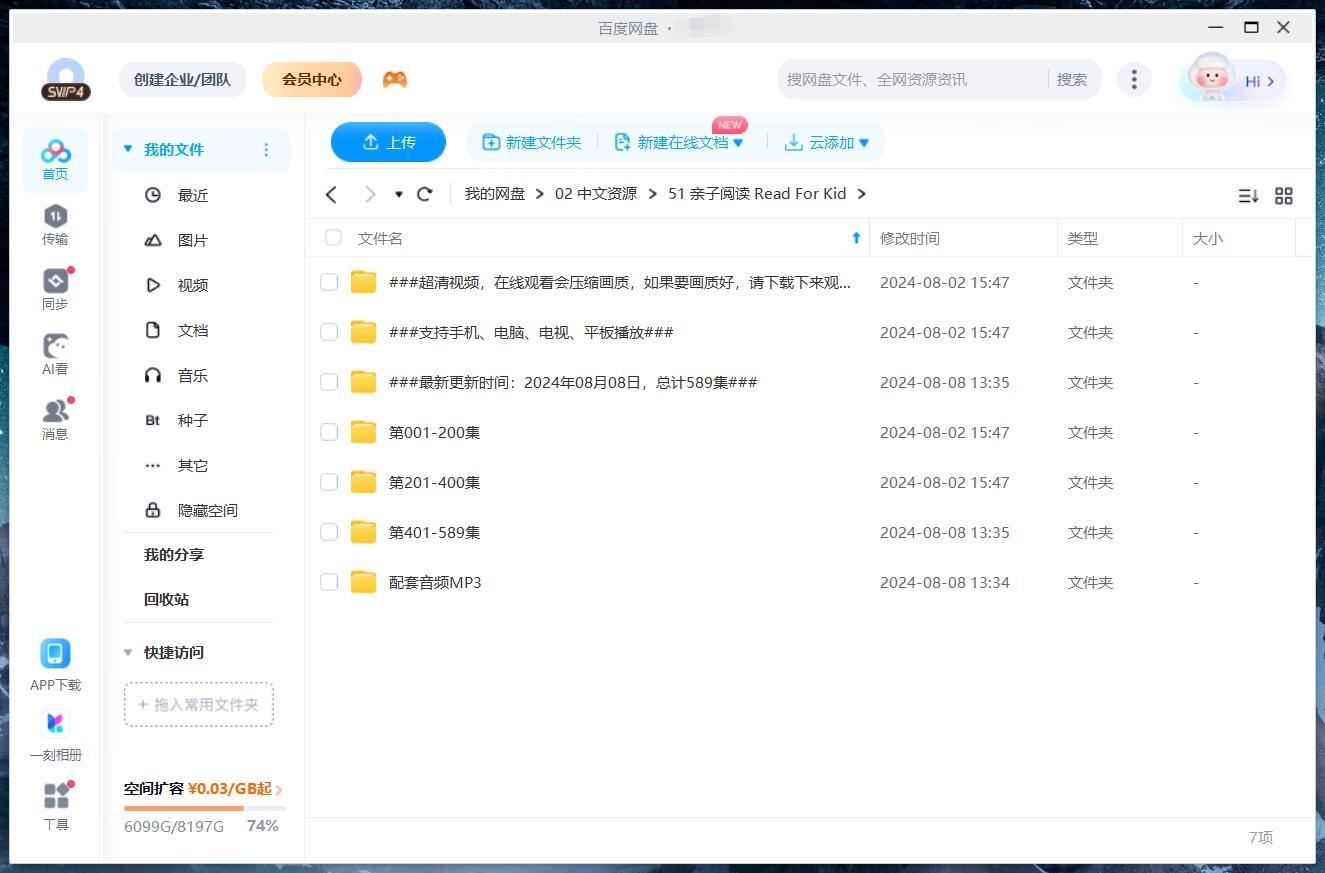Switch to grid view layout
The image size is (1325, 873).
click(x=1284, y=196)
